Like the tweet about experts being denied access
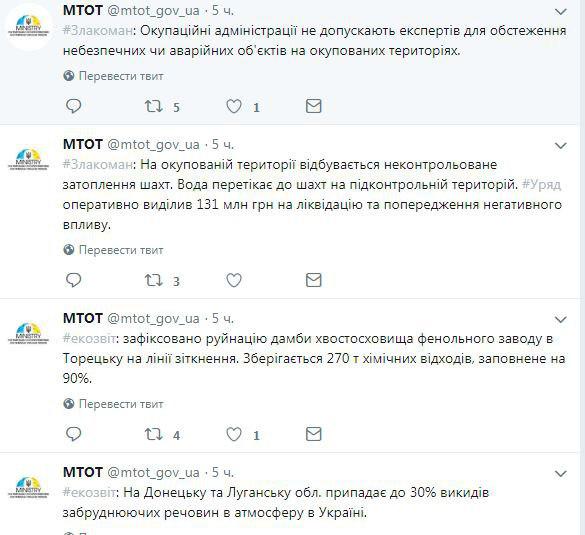The height and width of the screenshot is (535, 585). coord(234,106)
